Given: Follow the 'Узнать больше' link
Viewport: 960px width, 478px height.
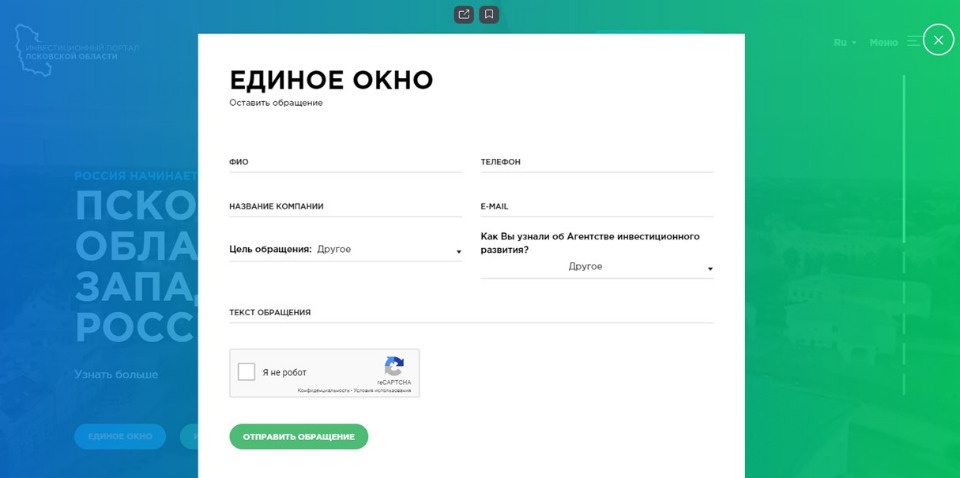Looking at the screenshot, I should click(116, 374).
